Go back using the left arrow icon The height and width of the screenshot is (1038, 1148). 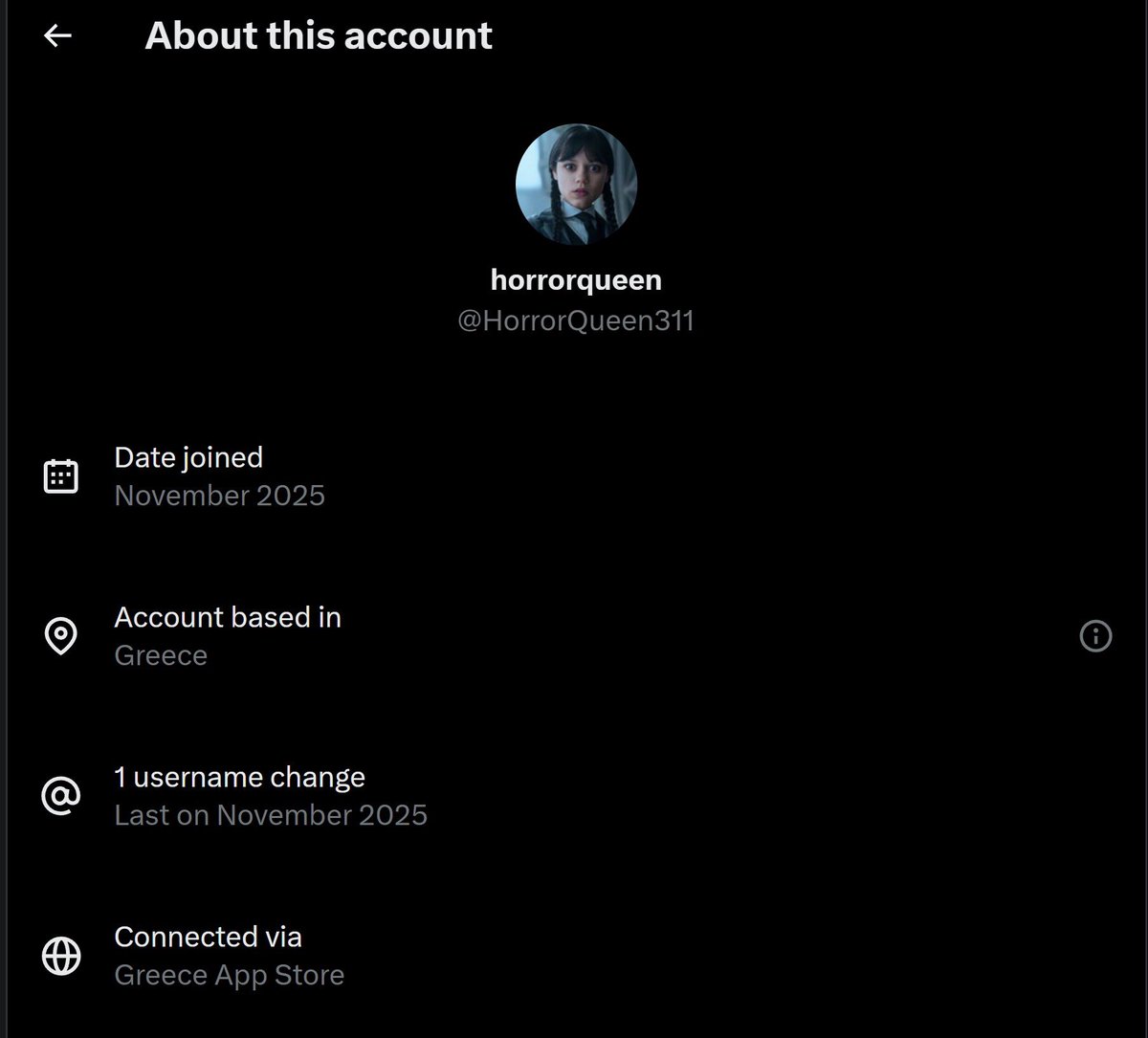[x=58, y=35]
